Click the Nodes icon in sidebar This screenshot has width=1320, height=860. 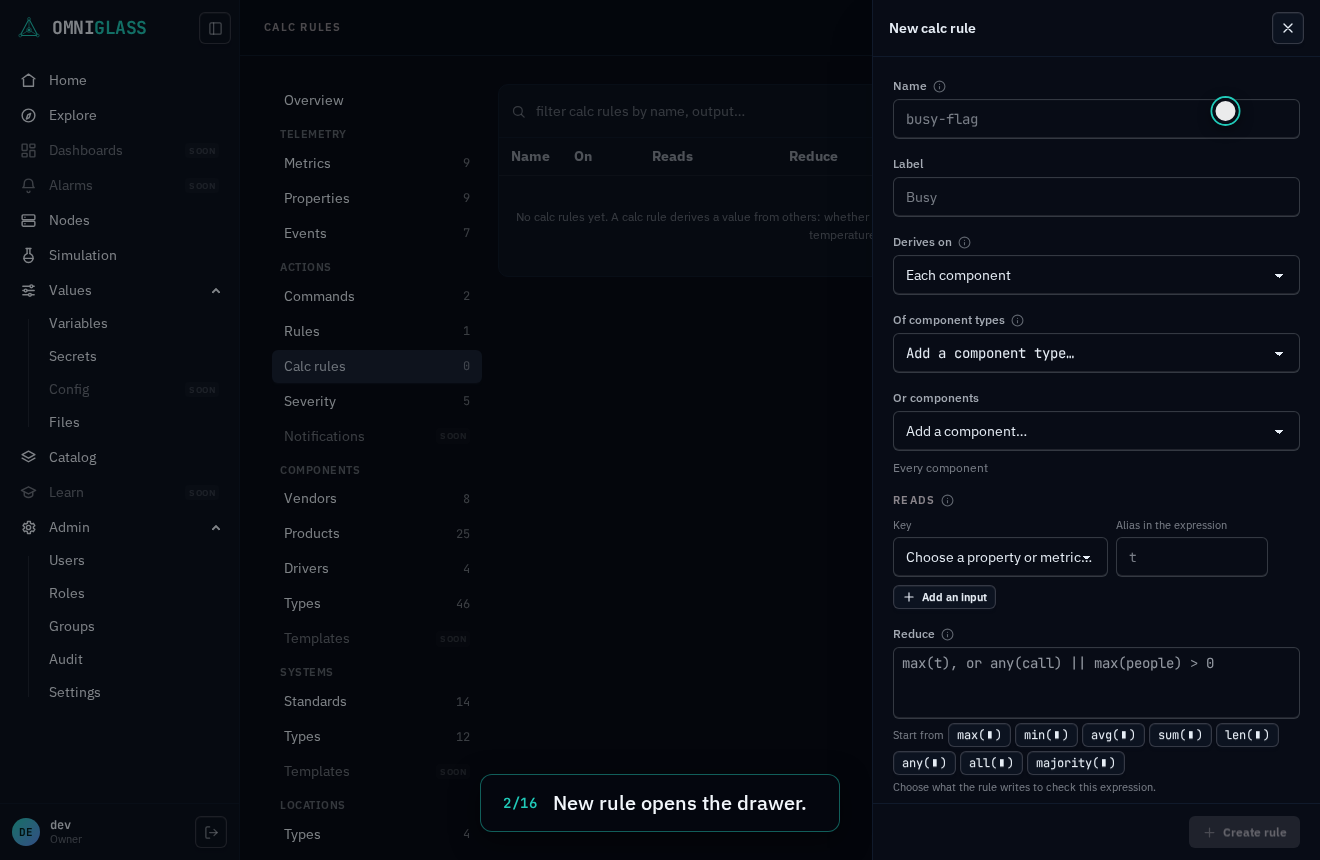[29, 220]
